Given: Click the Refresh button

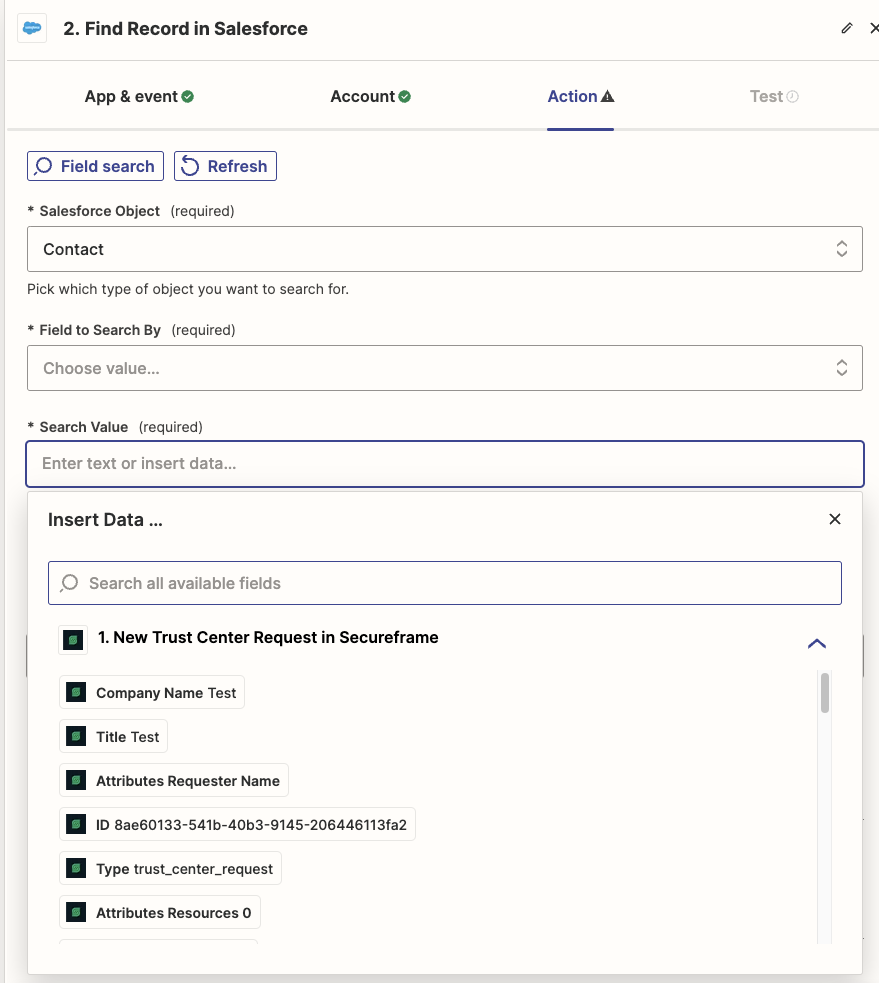Looking at the screenshot, I should (x=225, y=166).
